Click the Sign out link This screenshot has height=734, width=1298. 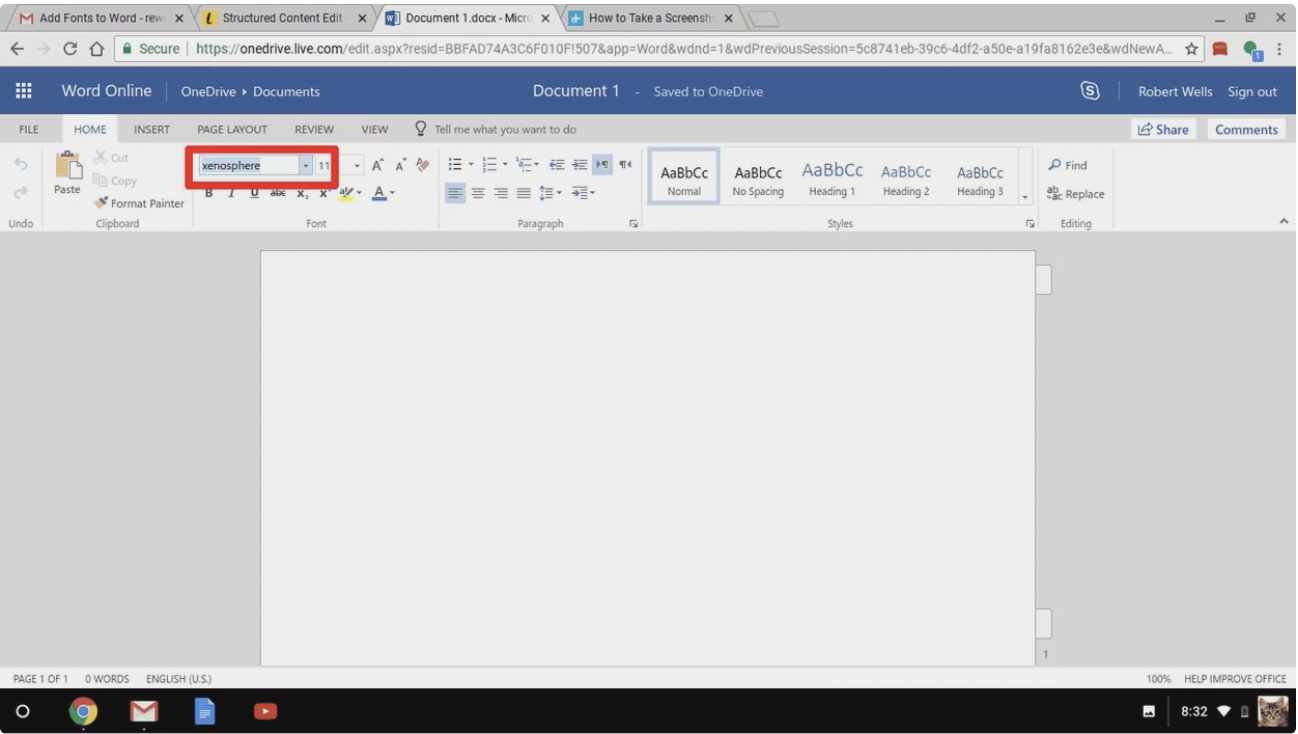coord(1252,91)
